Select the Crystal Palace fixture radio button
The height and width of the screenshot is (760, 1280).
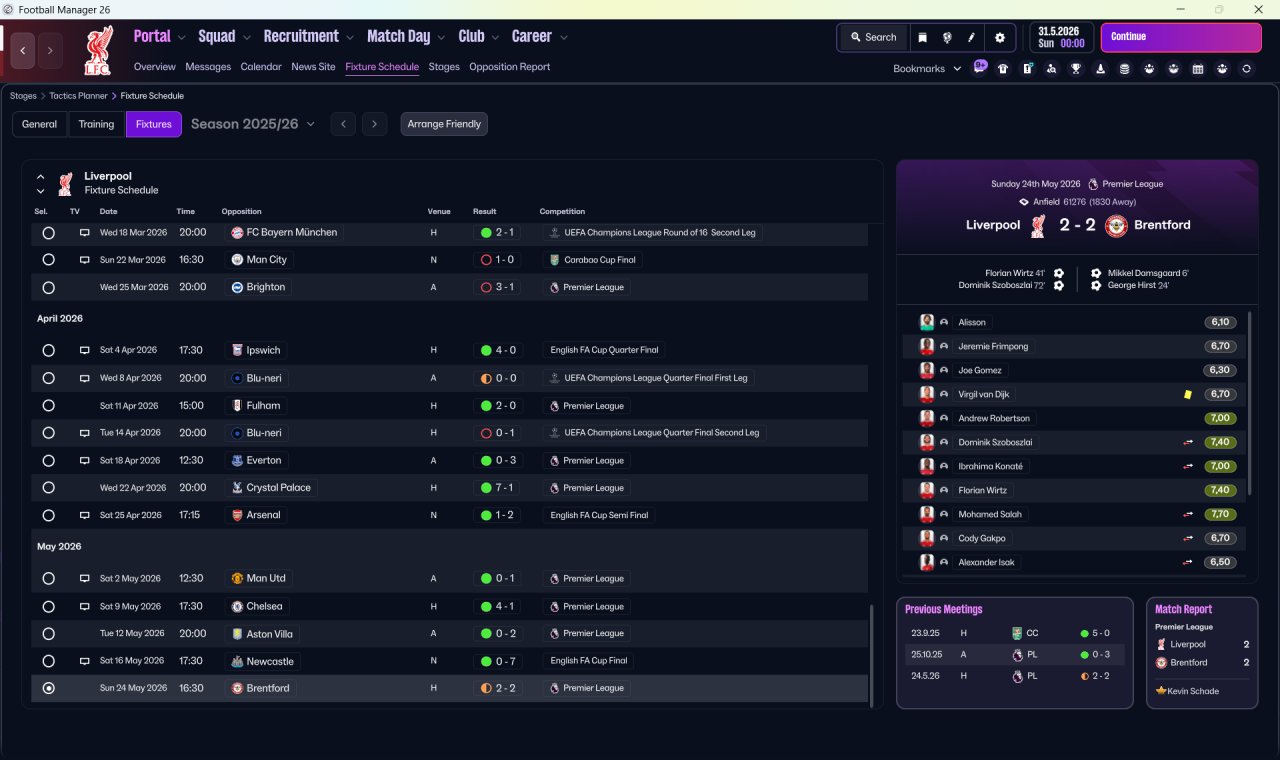48,488
